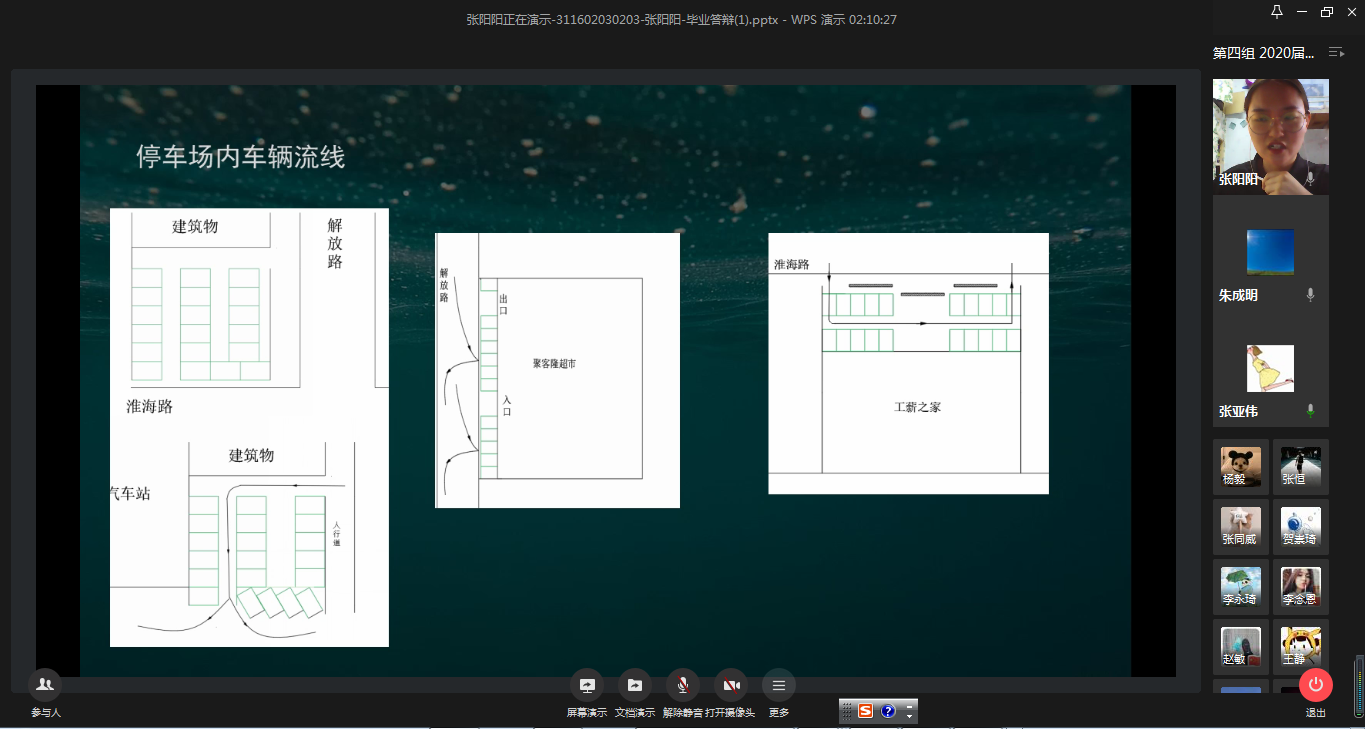Collapse the participant sidebar list icon

click(x=1336, y=52)
